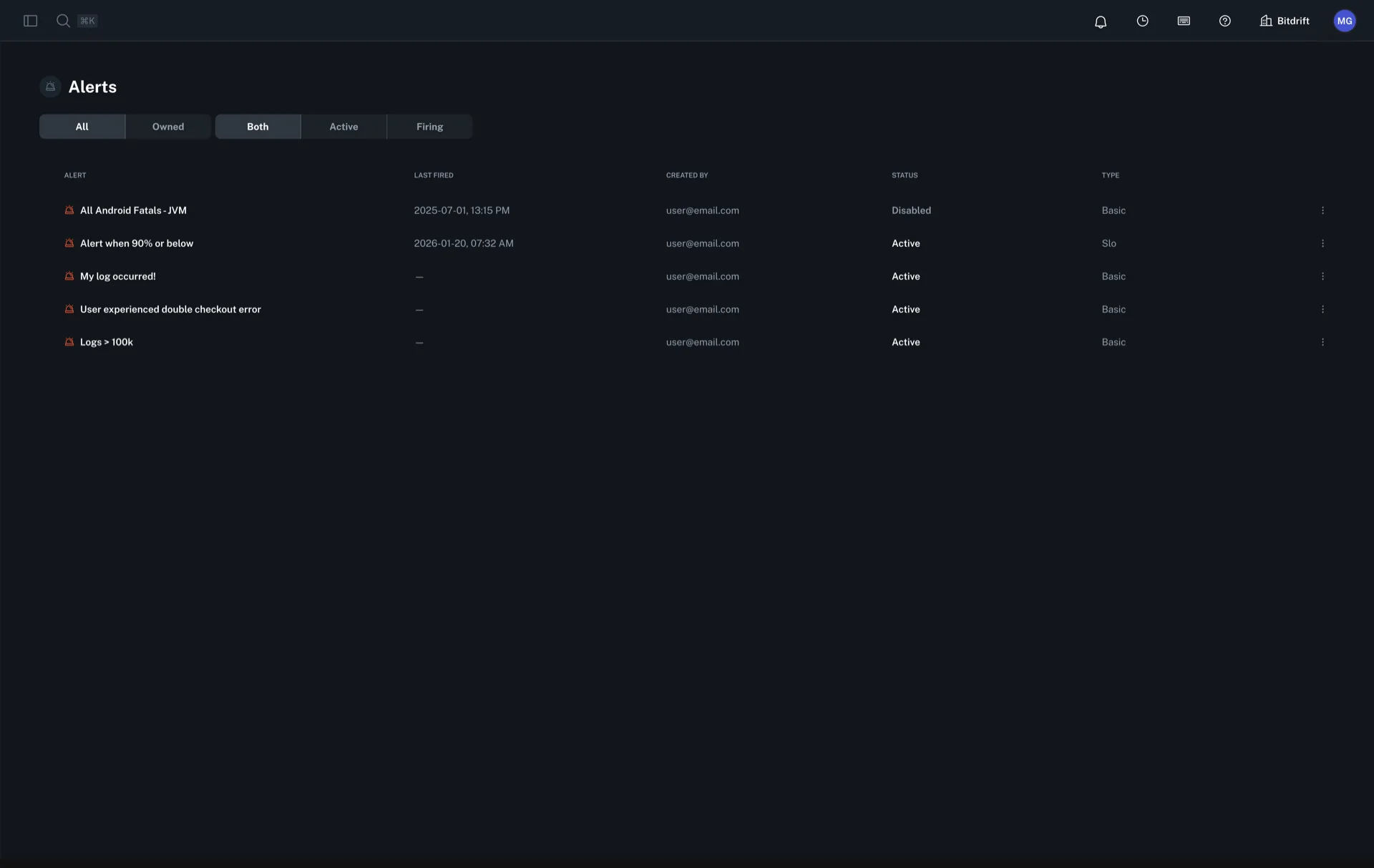Open actions menu for My log occurred!
This screenshot has height=868, width=1374.
(1322, 275)
